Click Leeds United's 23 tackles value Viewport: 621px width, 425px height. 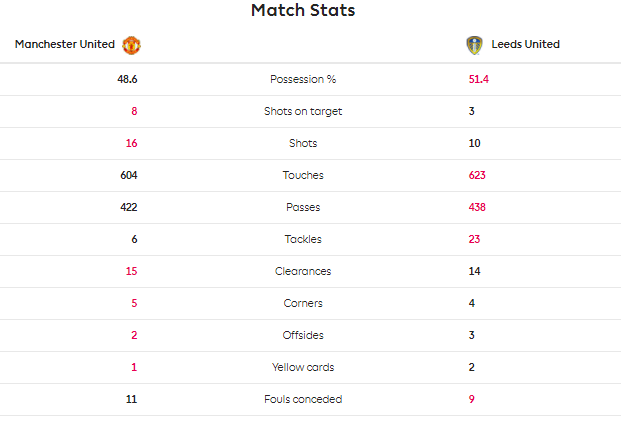(x=474, y=239)
